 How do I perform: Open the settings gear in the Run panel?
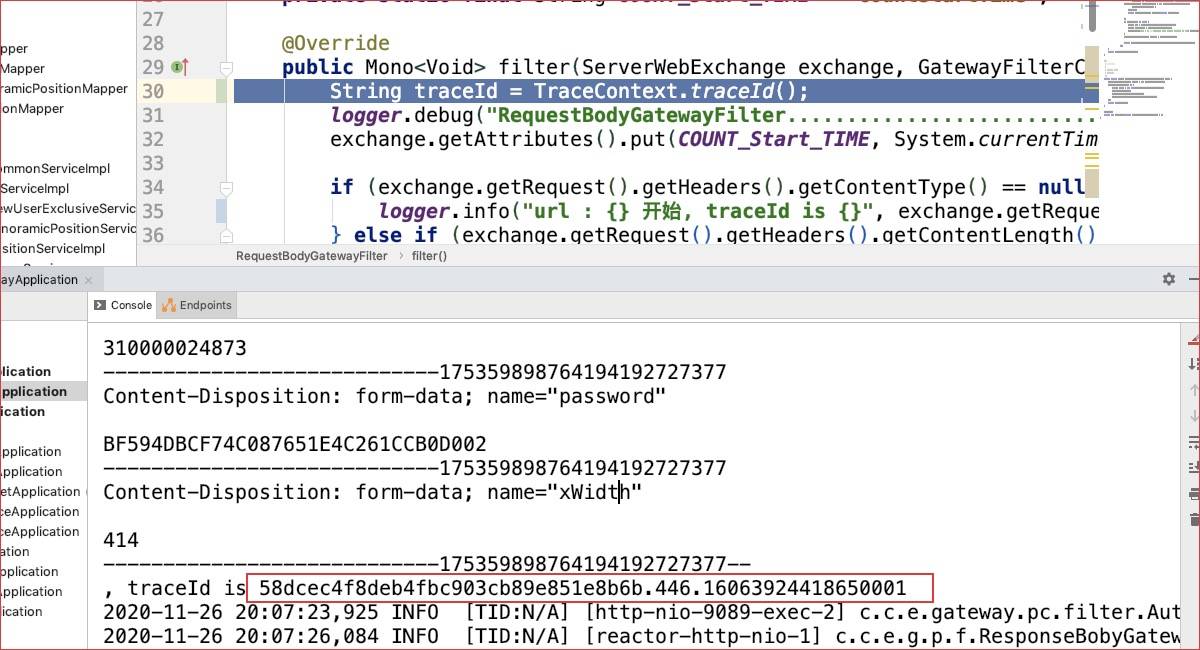coord(1168,279)
